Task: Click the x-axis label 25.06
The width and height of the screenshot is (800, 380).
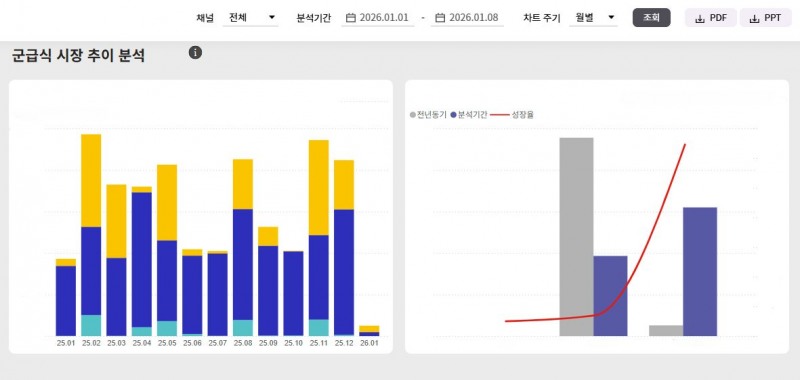Action: pyautogui.click(x=192, y=343)
